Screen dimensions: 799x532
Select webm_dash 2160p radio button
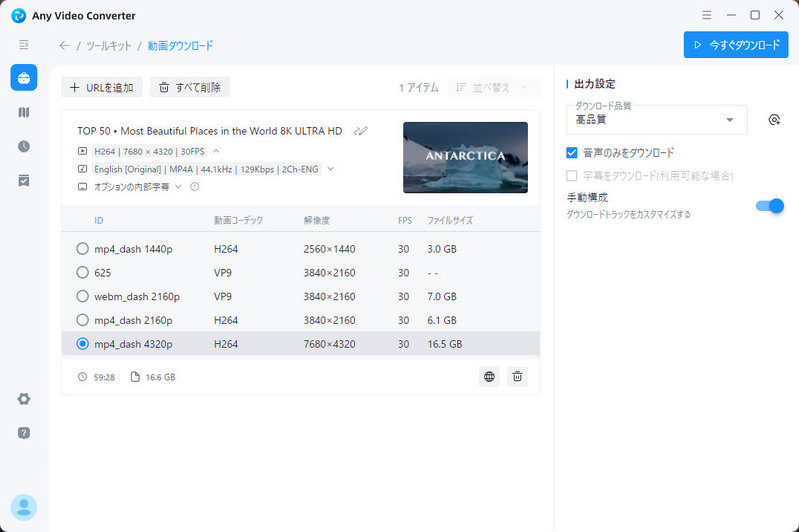coord(82,296)
